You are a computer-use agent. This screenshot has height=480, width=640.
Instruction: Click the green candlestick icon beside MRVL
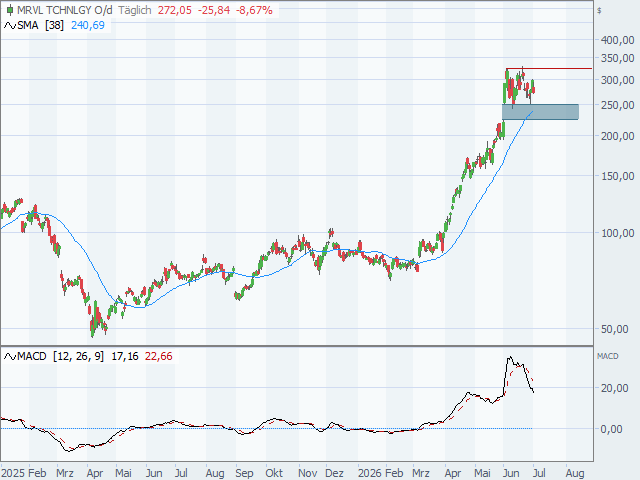10,10
